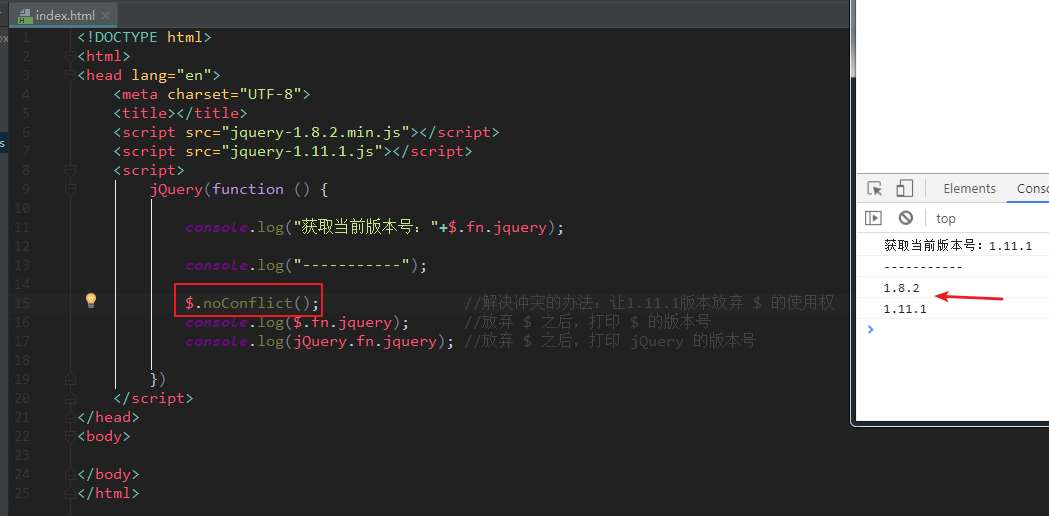This screenshot has height=516, width=1049.
Task: Click the HTML file icon on index.html tab
Action: [25, 15]
